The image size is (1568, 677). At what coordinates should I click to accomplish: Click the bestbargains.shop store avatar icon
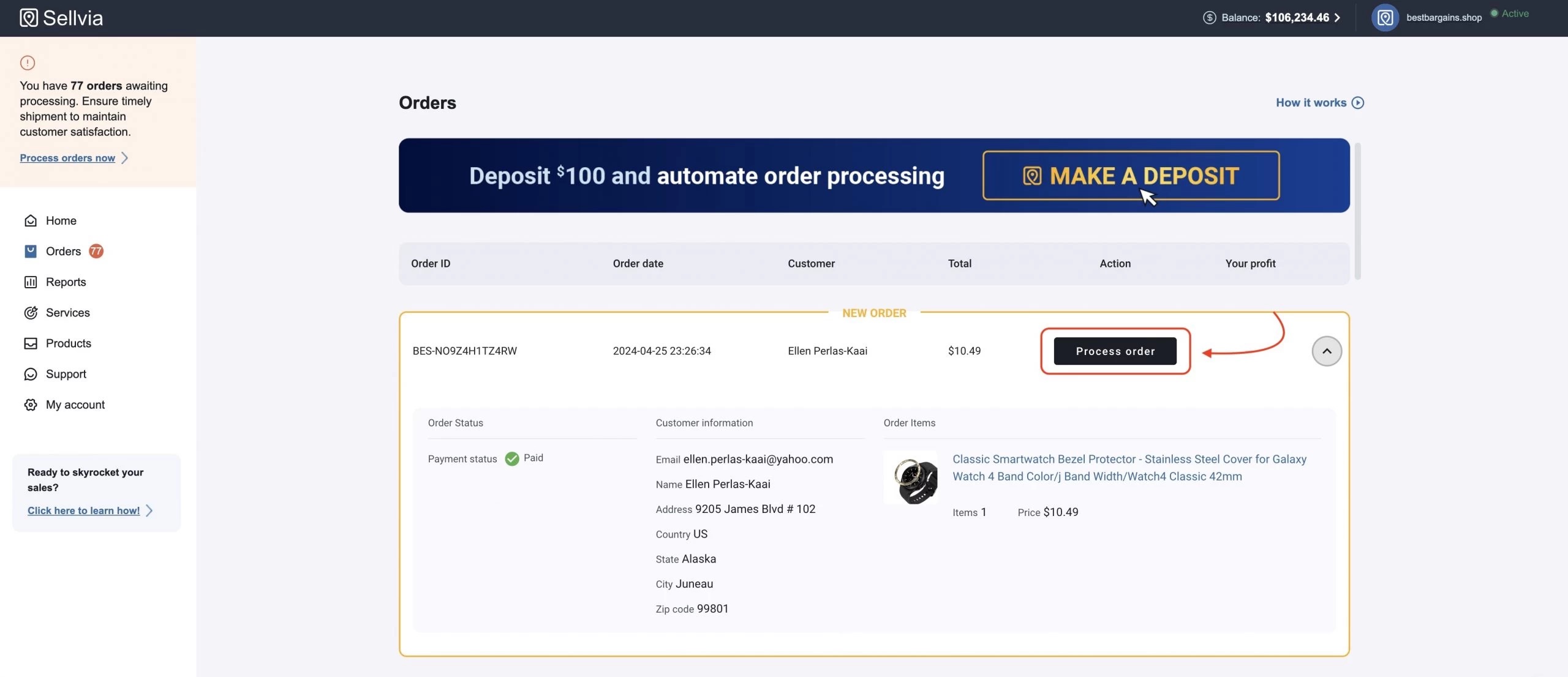[1385, 18]
